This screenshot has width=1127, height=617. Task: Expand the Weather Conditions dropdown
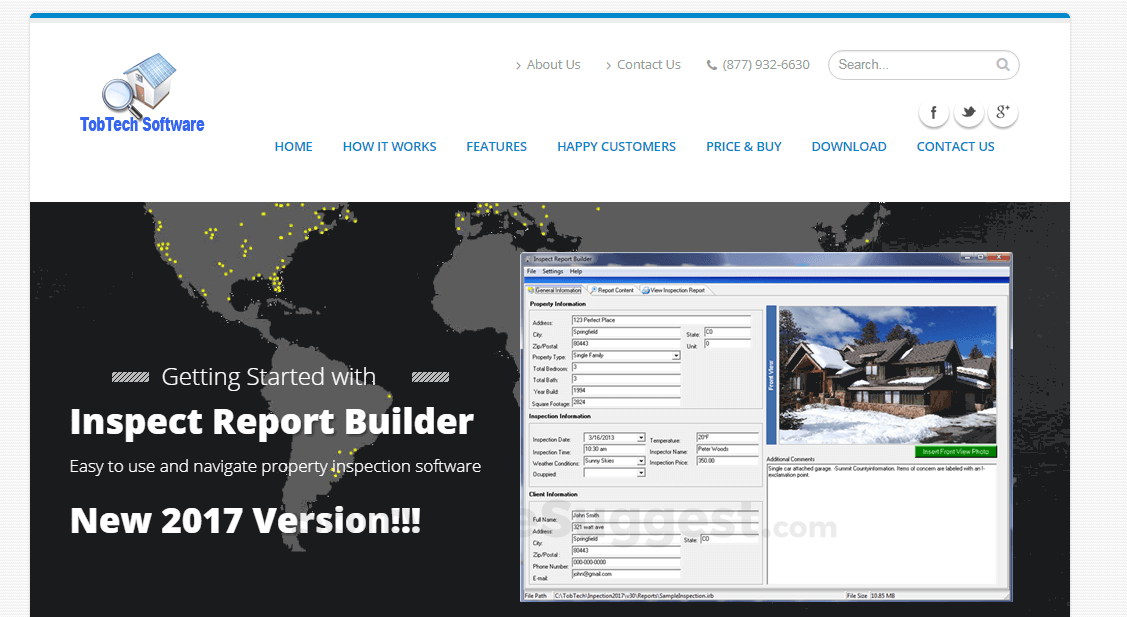click(642, 462)
